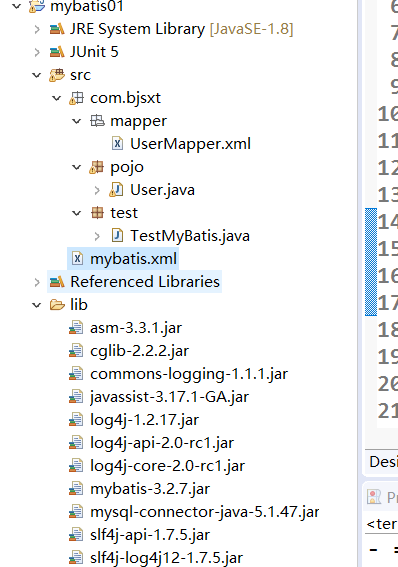This screenshot has height=567, width=398.
Task: Click the commons-logging jar icon
Action: 76,374
